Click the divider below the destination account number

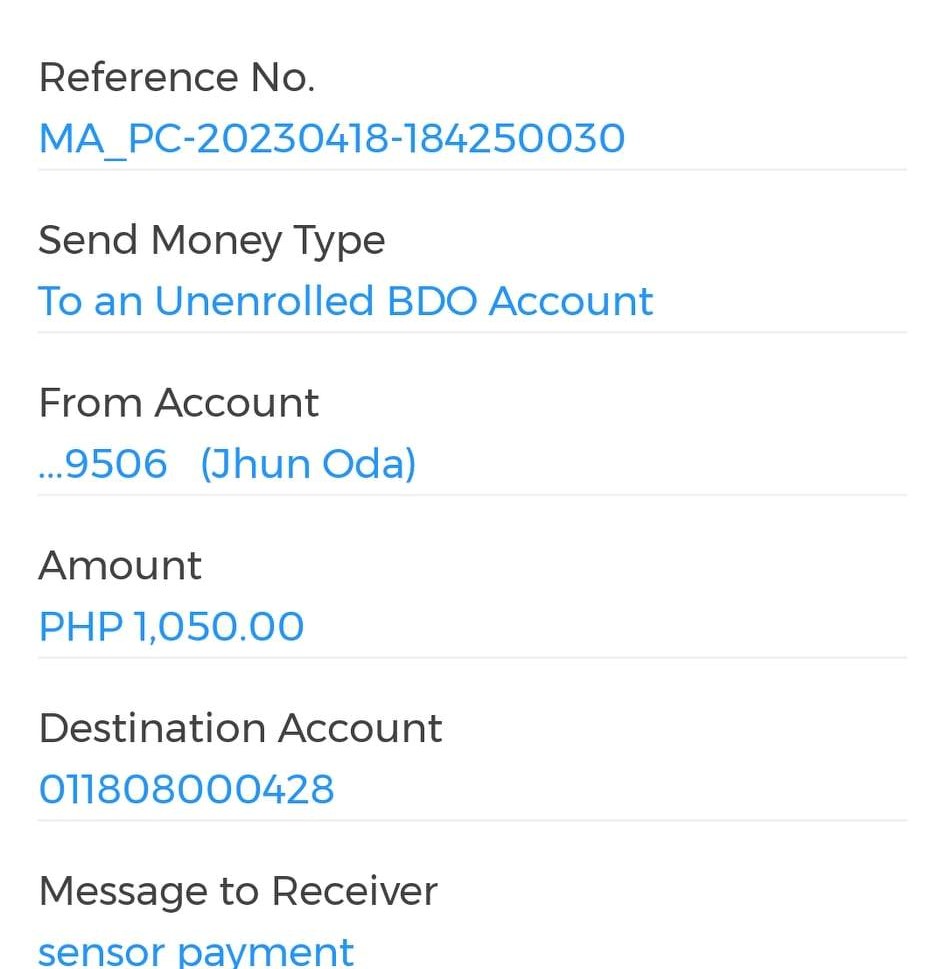pos(472,820)
